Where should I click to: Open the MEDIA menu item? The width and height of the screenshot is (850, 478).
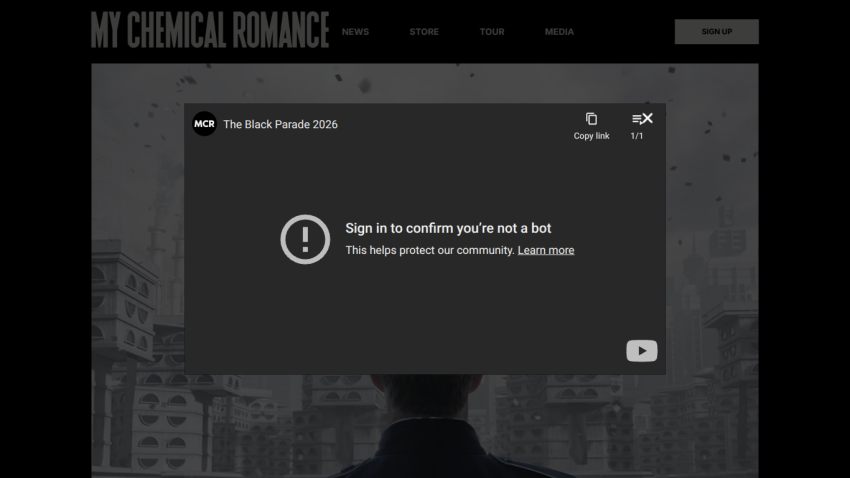click(559, 32)
